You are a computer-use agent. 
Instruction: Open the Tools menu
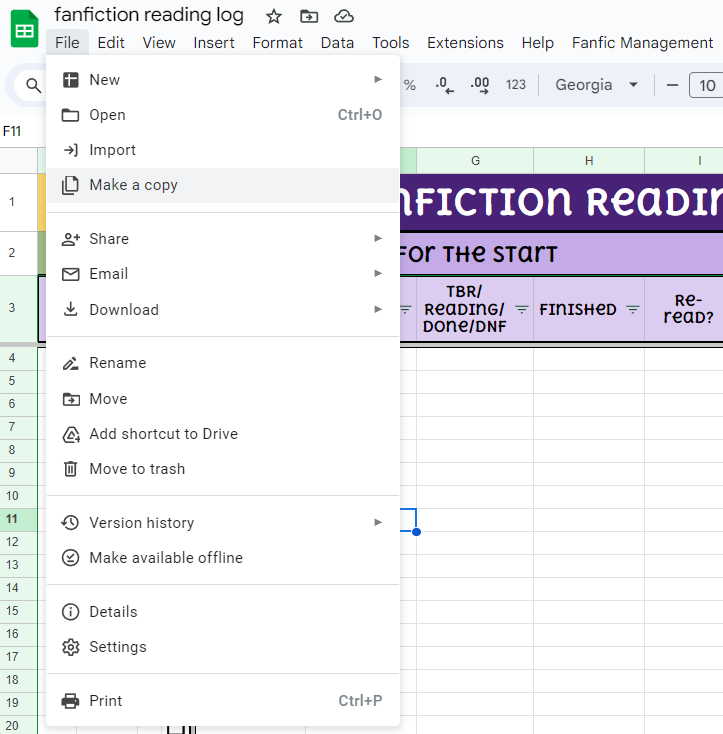[x=391, y=43]
